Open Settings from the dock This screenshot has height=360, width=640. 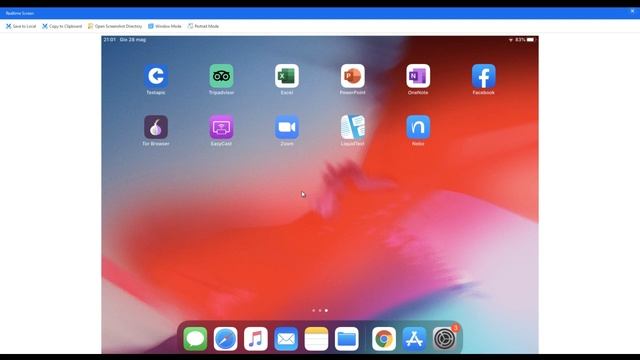pos(444,339)
